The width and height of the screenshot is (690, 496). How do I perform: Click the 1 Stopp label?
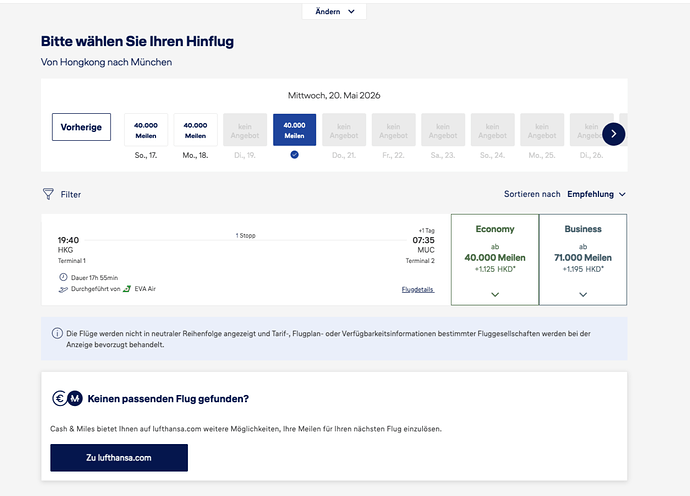click(x=246, y=235)
